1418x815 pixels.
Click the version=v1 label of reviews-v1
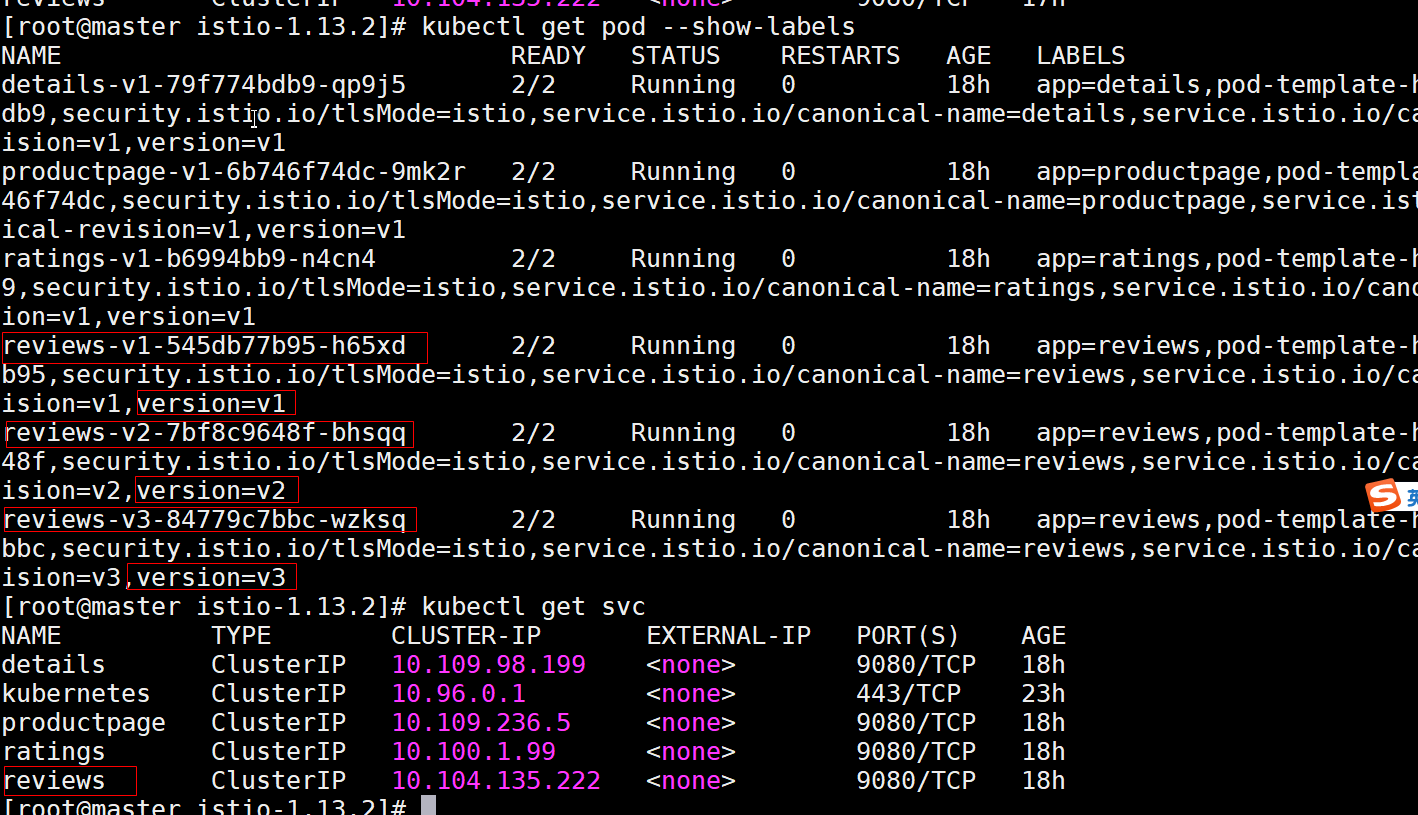click(212, 404)
